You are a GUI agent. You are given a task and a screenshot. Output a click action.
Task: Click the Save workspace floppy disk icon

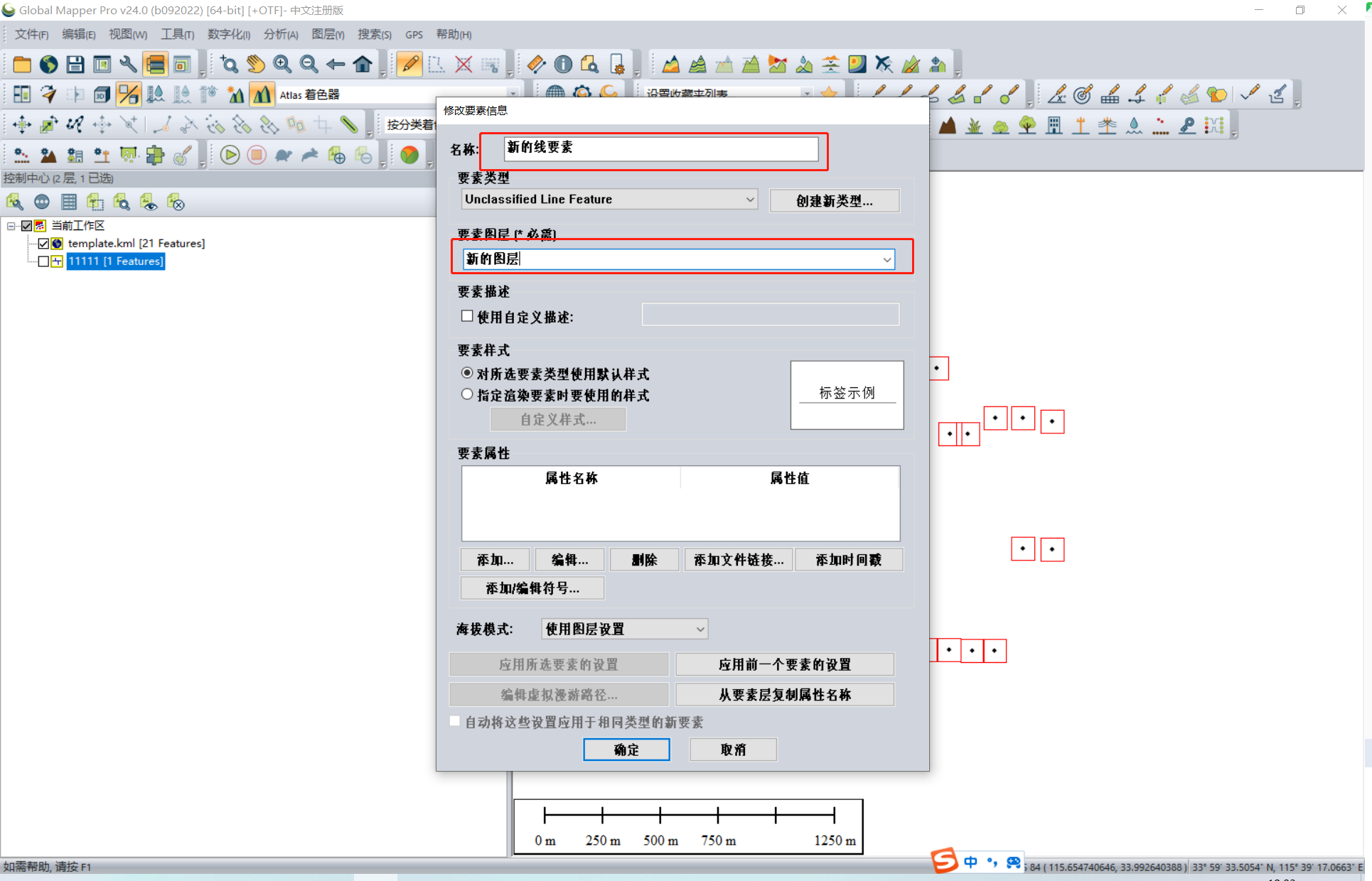tap(75, 65)
